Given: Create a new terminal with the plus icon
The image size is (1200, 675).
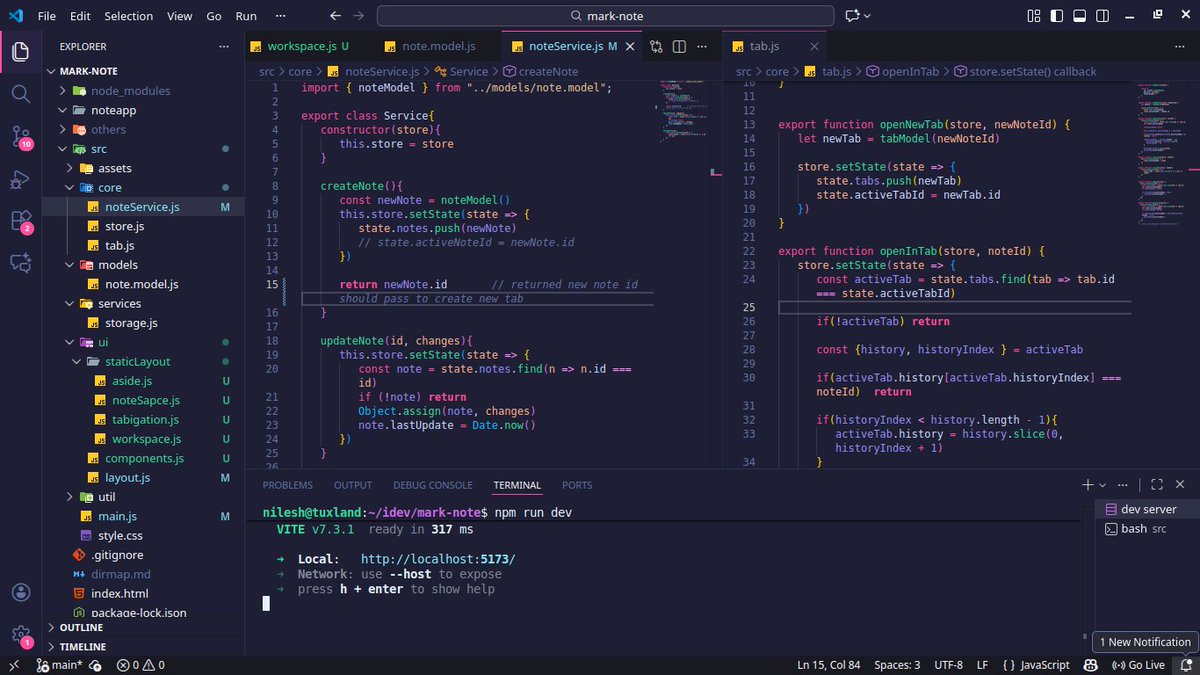Looking at the screenshot, I should (1087, 485).
